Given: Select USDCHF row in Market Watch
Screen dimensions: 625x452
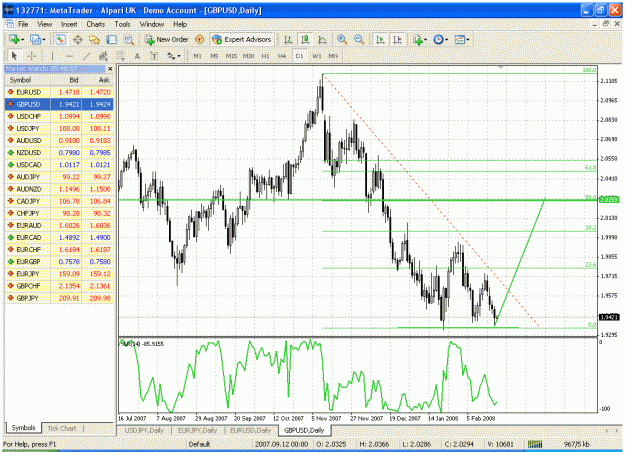Looking at the screenshot, I should pos(59,116).
